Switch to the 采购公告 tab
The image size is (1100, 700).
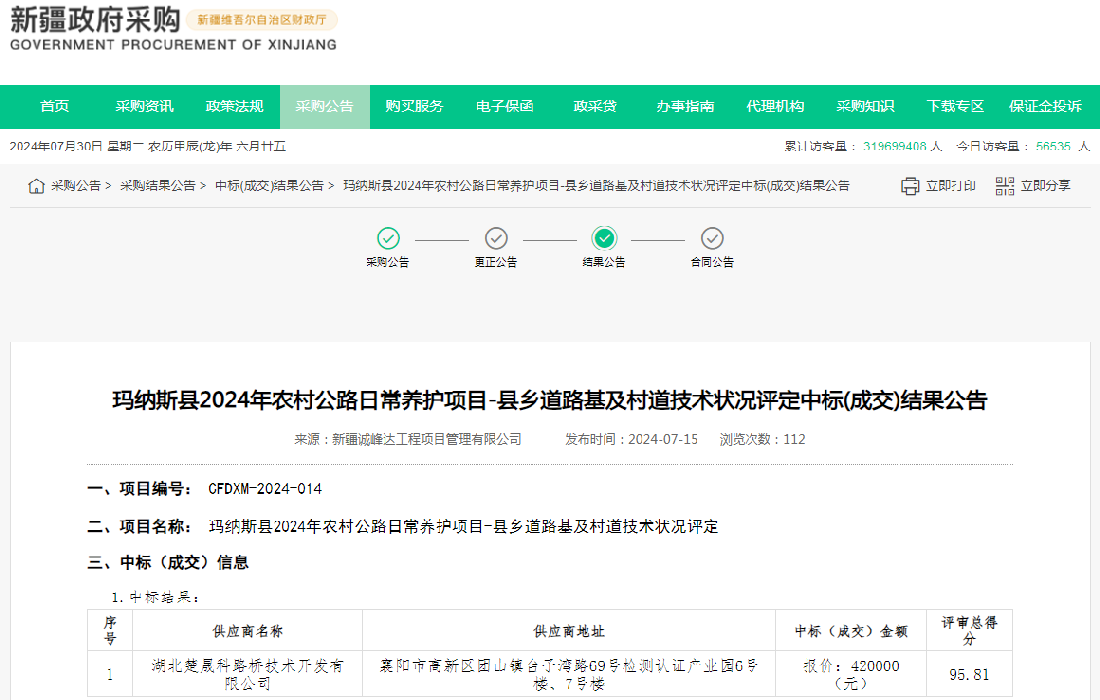tap(324, 107)
